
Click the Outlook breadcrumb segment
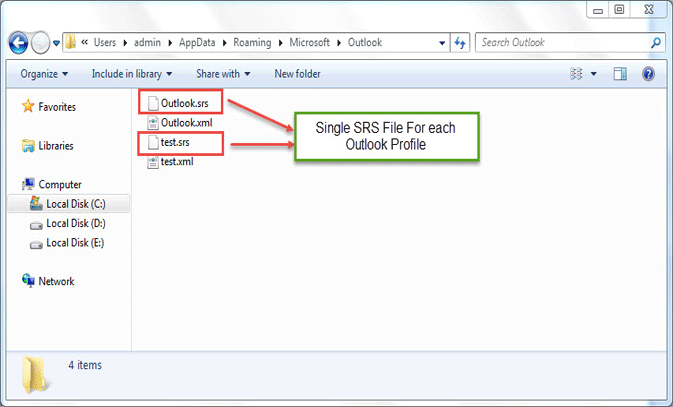(365, 42)
